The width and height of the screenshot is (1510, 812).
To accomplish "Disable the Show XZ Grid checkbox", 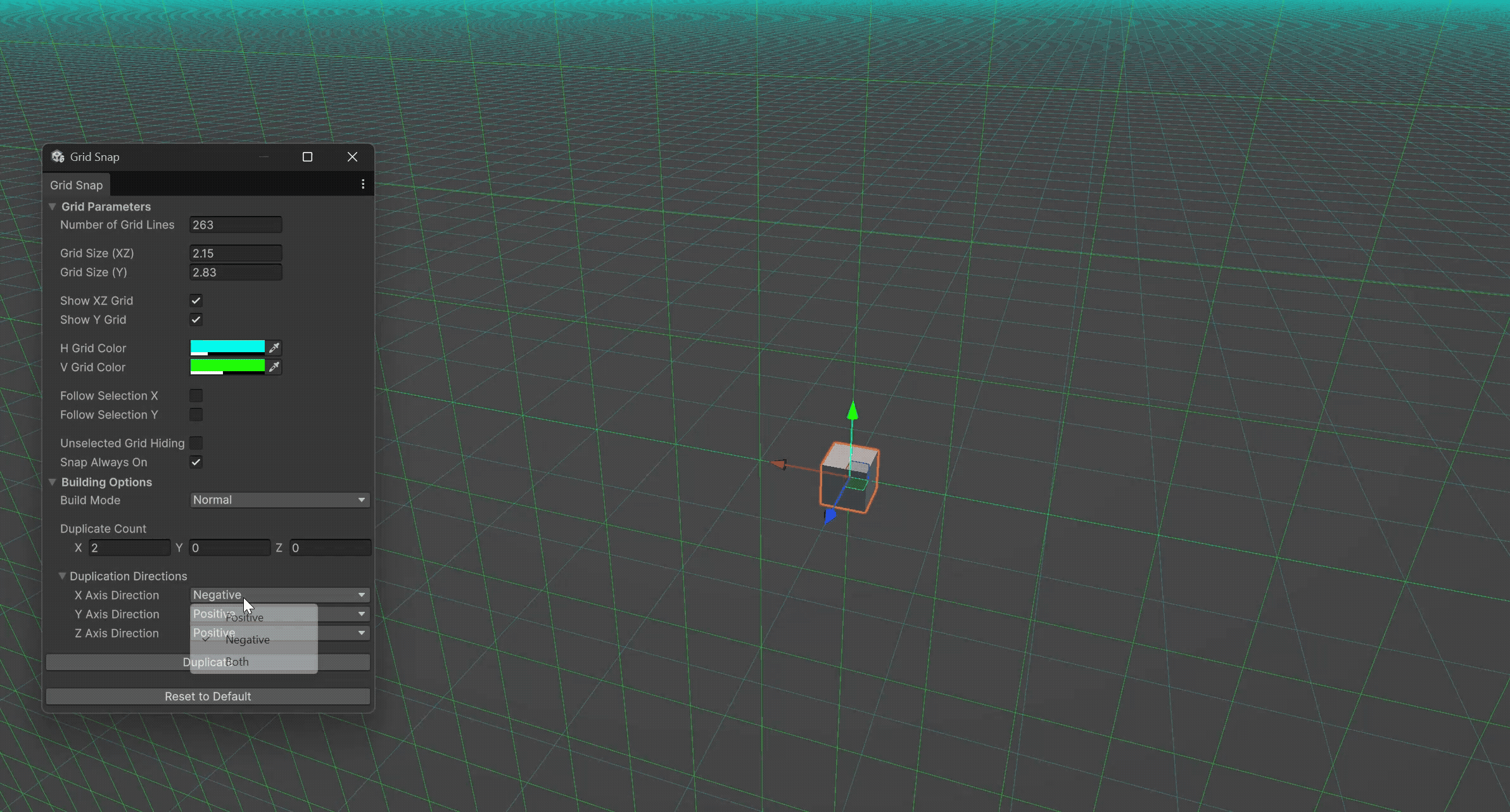I will (x=196, y=301).
